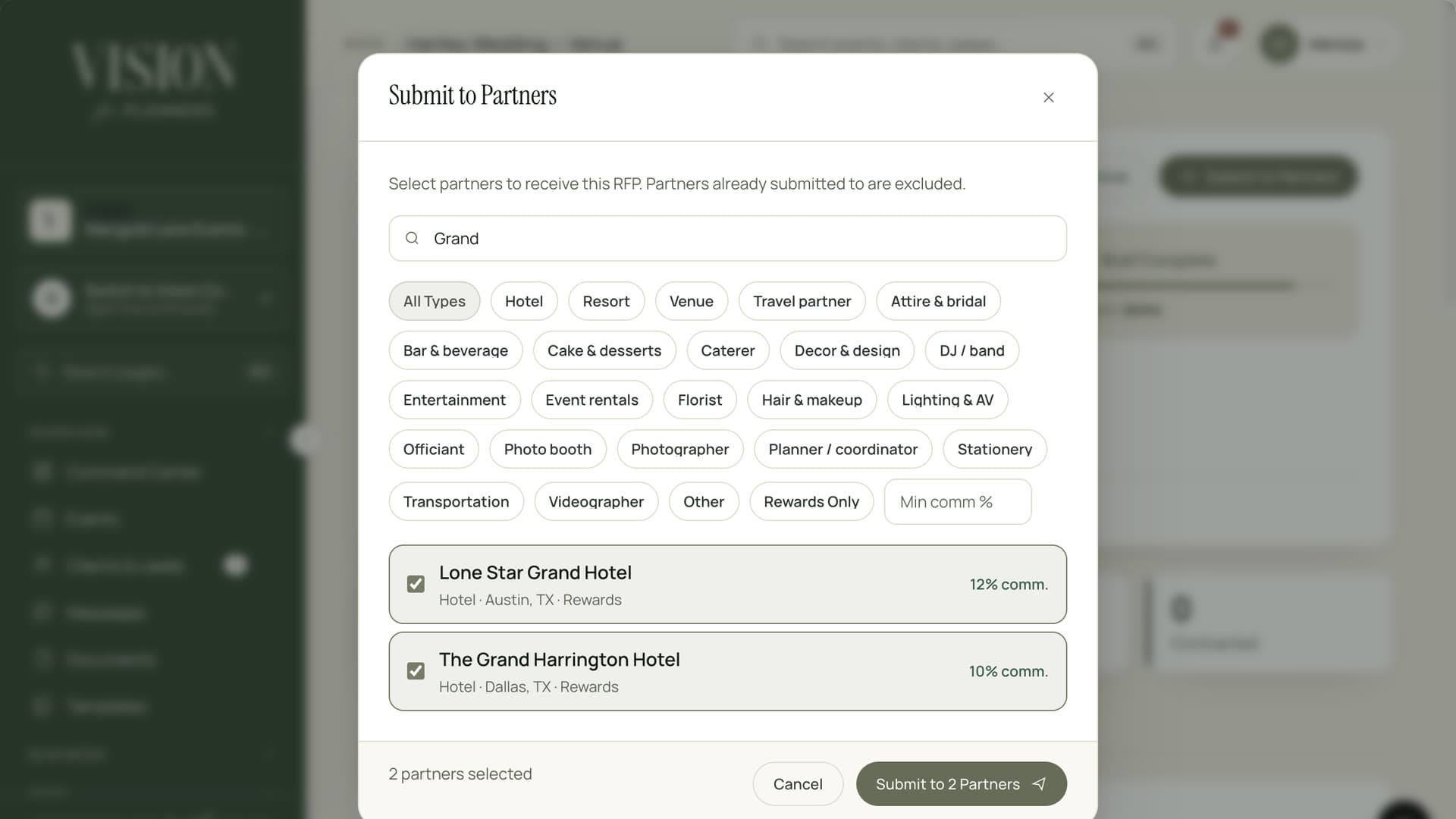This screenshot has width=1456, height=819.
Task: Uncheck The Grand Harrington Hotel checkbox
Action: pos(416,671)
